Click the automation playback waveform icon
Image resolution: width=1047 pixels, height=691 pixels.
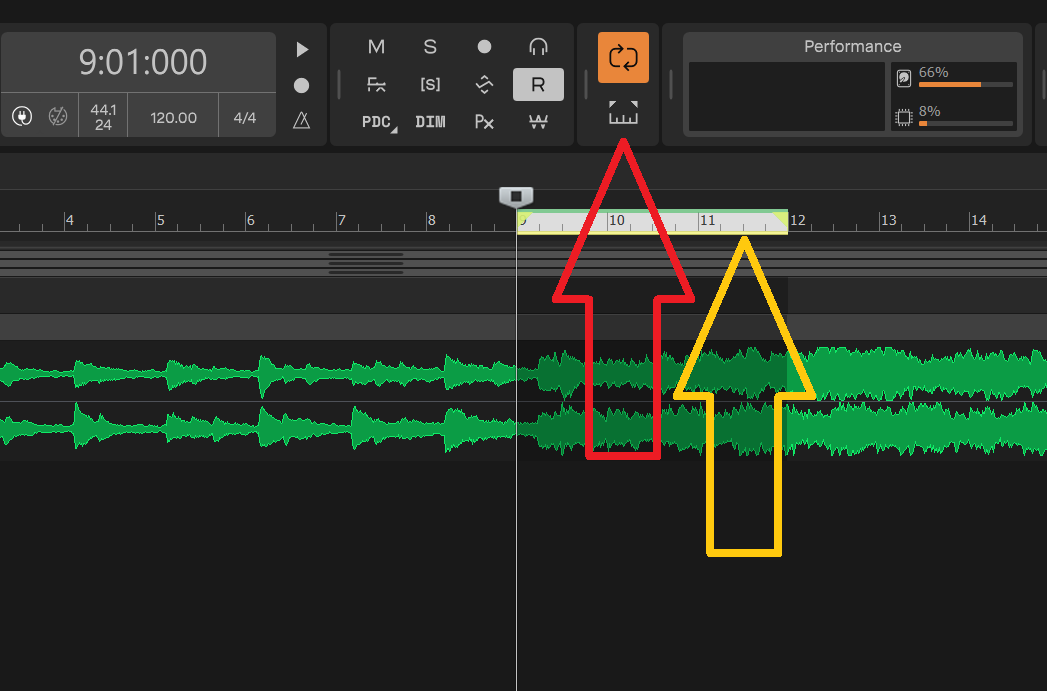484,85
